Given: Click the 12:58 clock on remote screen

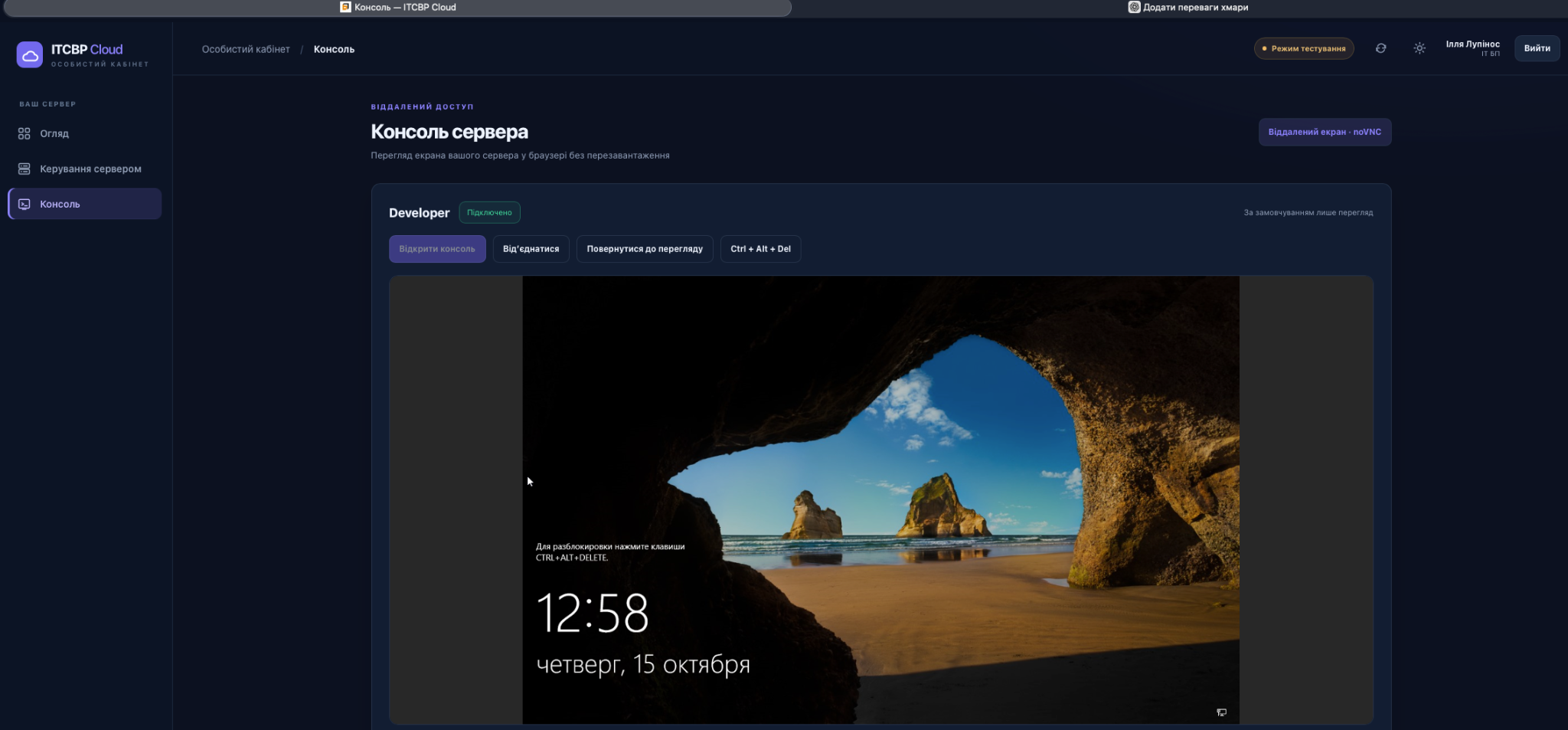Looking at the screenshot, I should [x=593, y=613].
